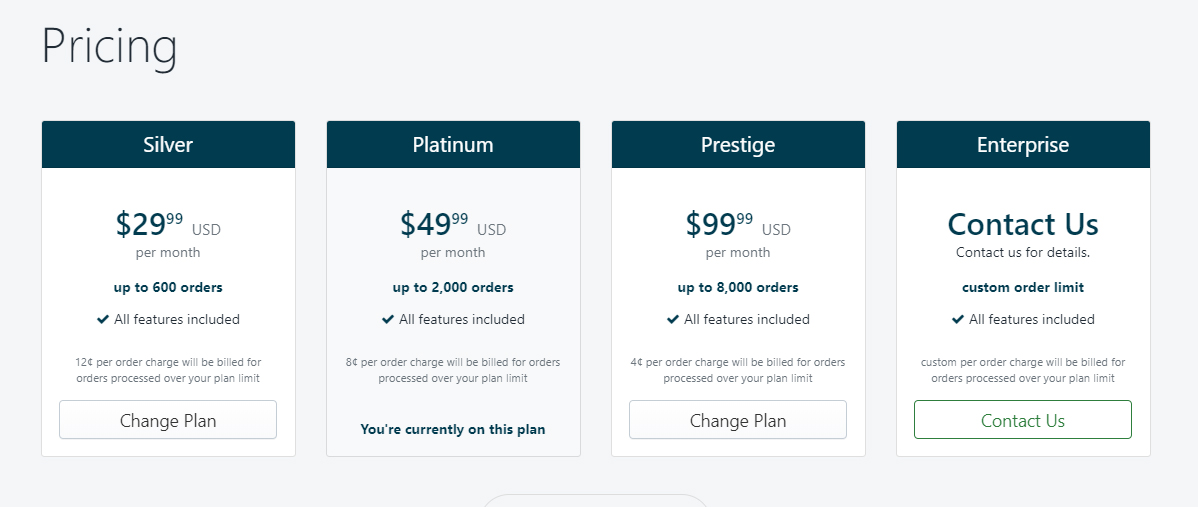Select the Prestige plan header

[x=738, y=144]
